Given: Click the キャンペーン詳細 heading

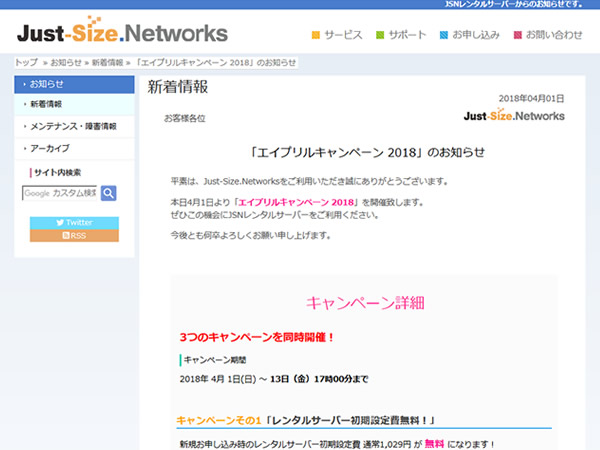Looking at the screenshot, I should [365, 303].
